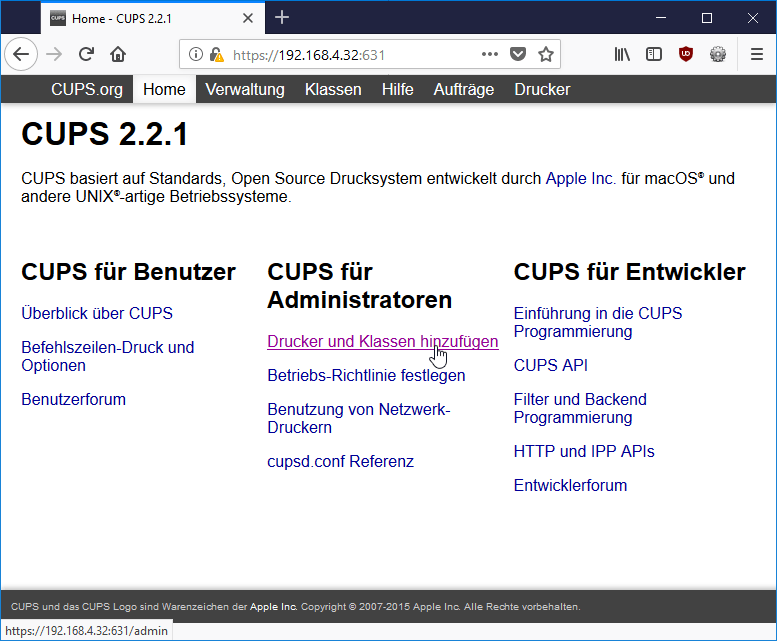Click the forward navigation arrow
This screenshot has height=641, width=777.
pos(54,54)
